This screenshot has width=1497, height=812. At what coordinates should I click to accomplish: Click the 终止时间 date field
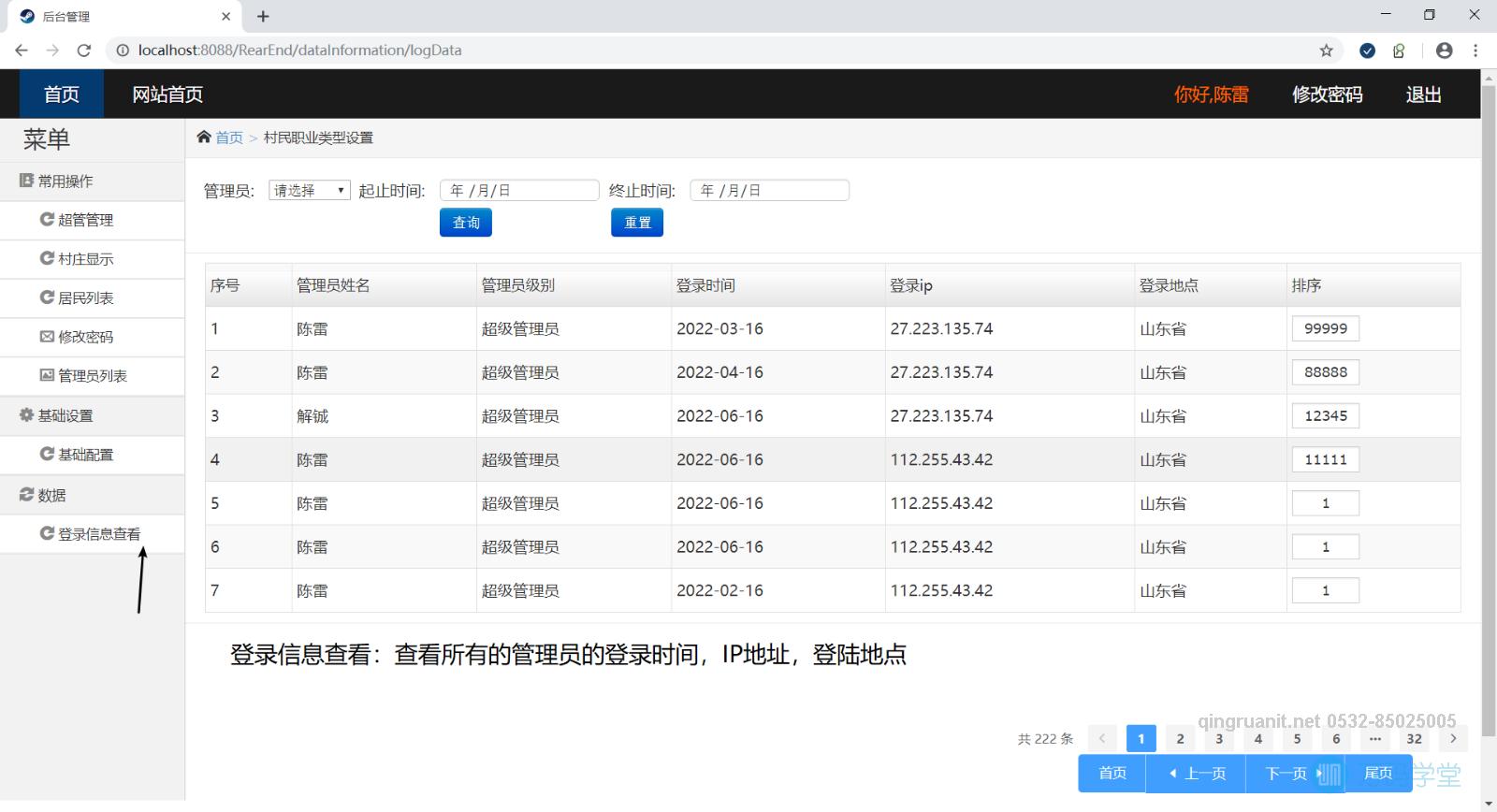click(x=770, y=190)
